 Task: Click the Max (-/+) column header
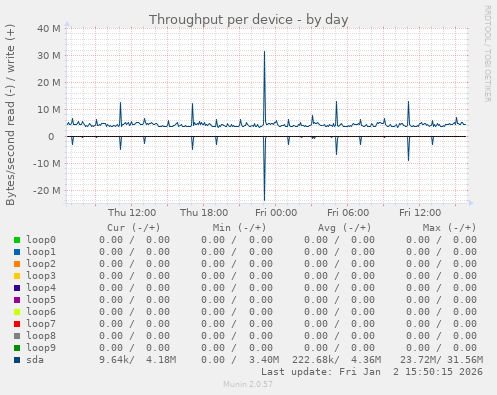coord(449,228)
